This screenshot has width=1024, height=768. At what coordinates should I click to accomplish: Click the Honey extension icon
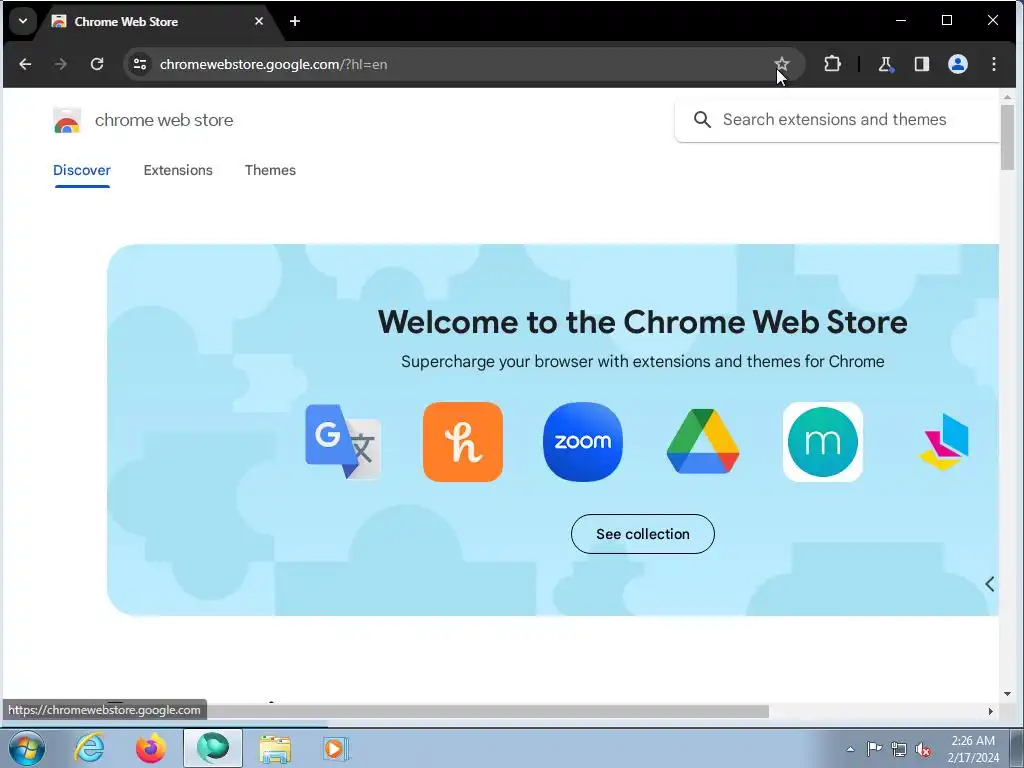463,442
